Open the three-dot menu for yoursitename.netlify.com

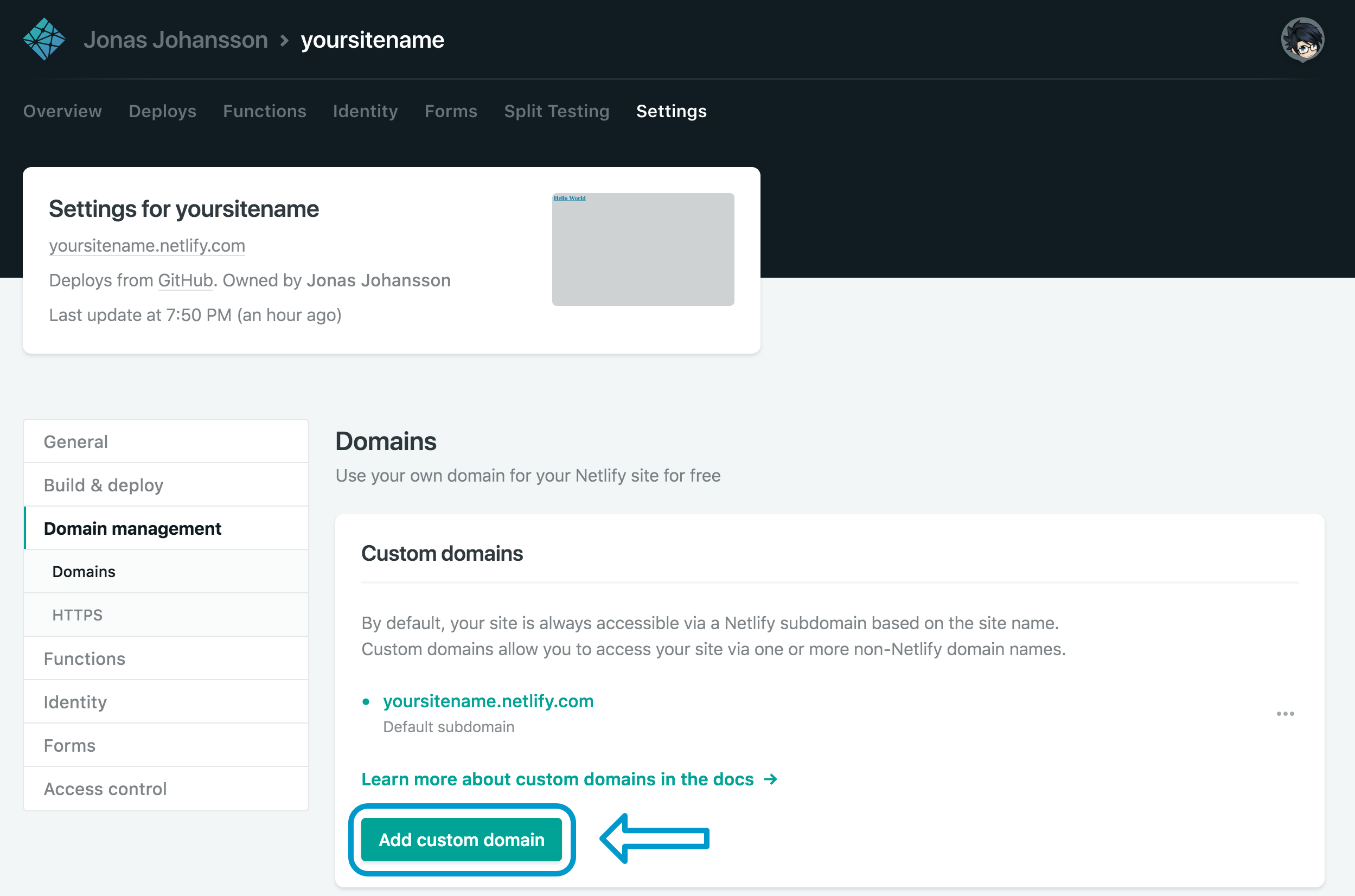pyautogui.click(x=1285, y=714)
